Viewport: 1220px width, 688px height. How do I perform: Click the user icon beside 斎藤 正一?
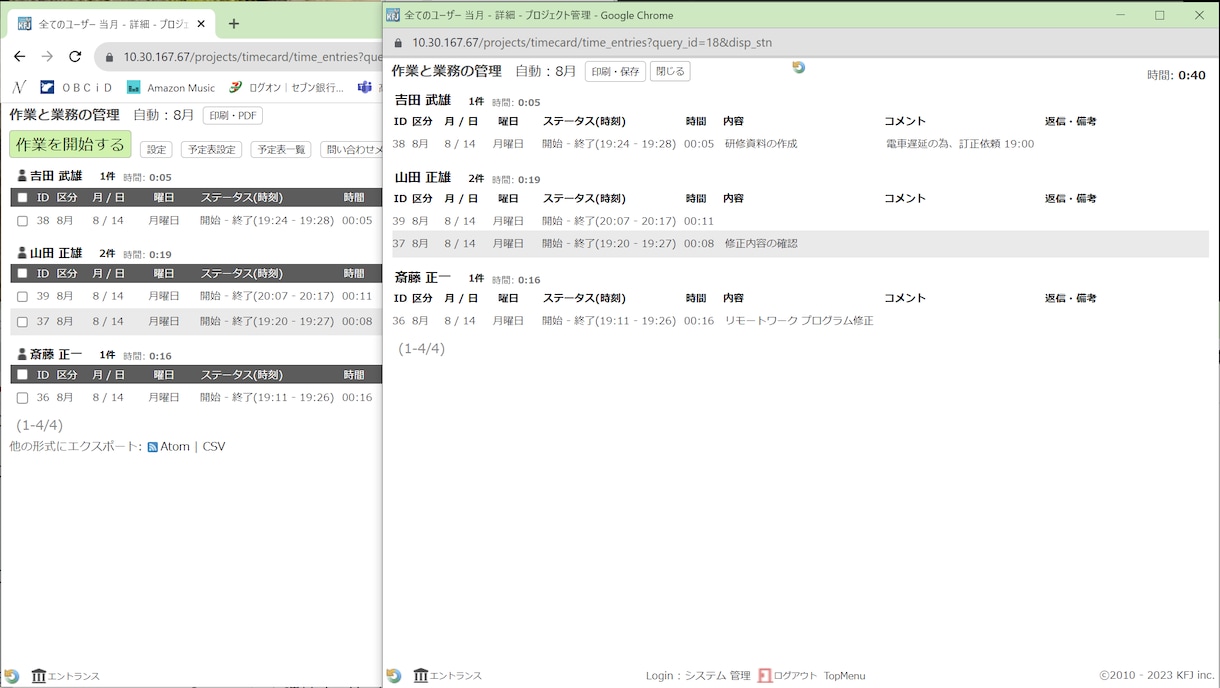coord(22,355)
